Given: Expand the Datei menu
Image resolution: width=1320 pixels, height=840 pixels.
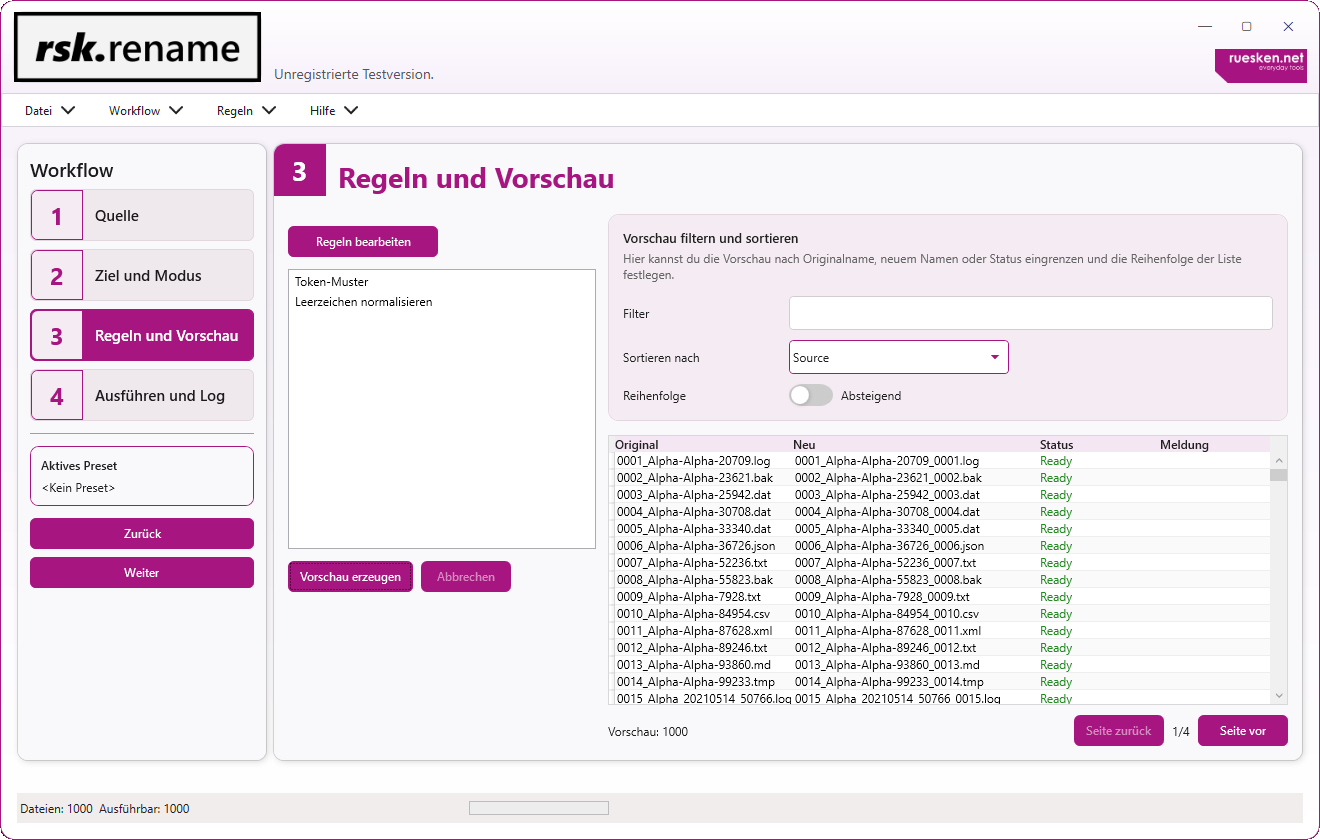Looking at the screenshot, I should click(x=49, y=111).
